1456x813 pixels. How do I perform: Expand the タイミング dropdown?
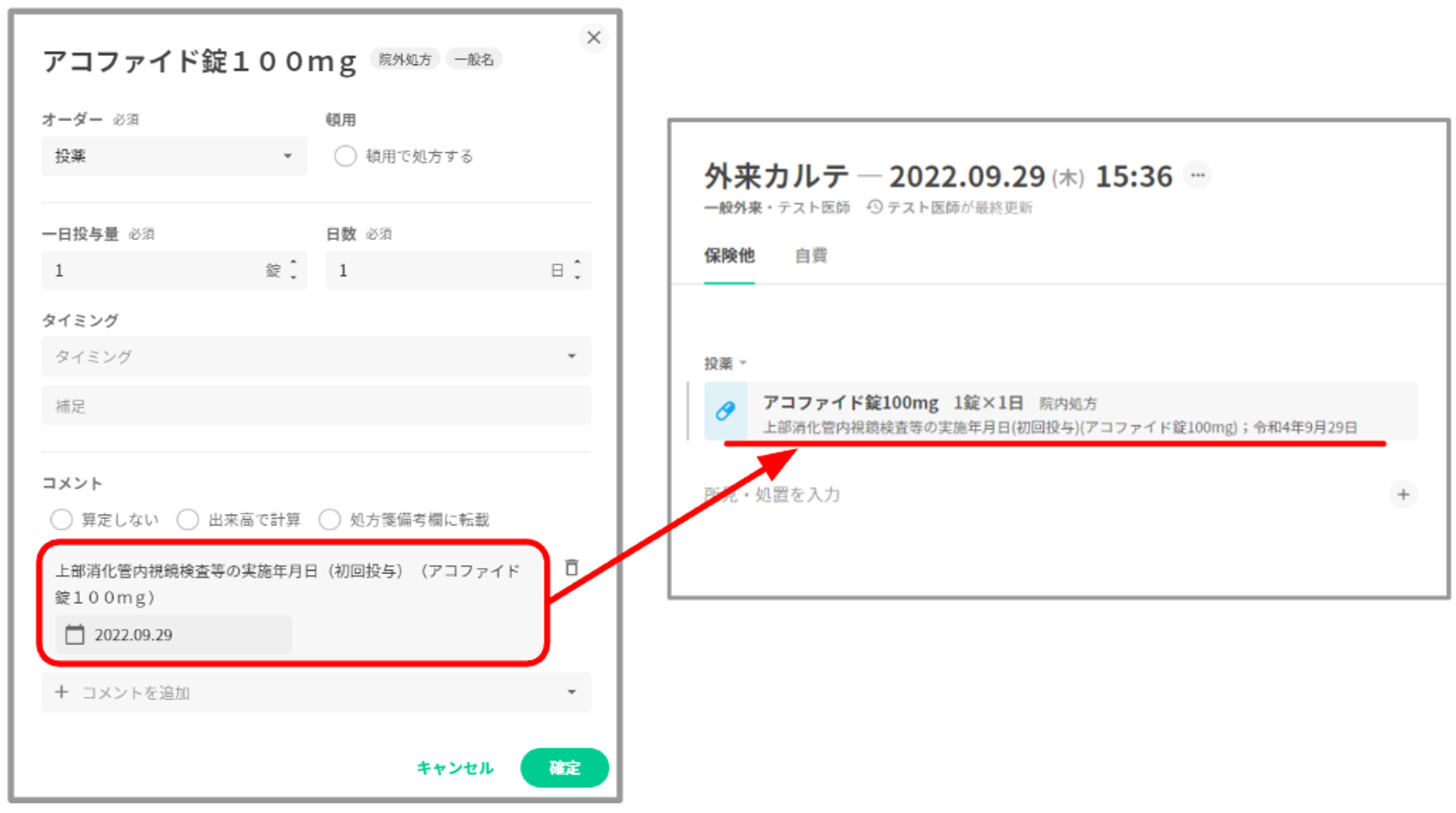click(316, 357)
